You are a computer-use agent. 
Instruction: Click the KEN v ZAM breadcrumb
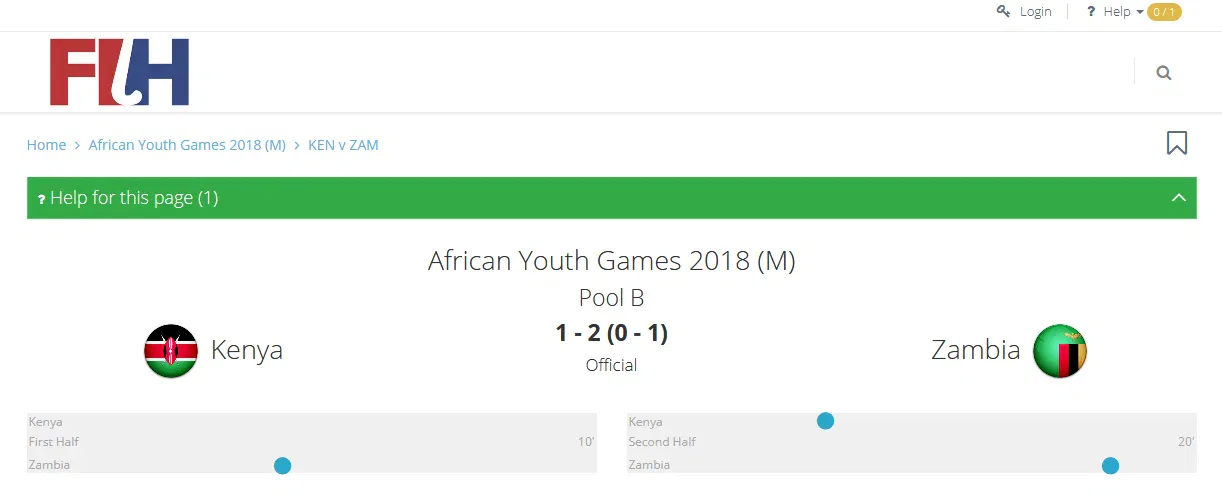click(x=343, y=145)
